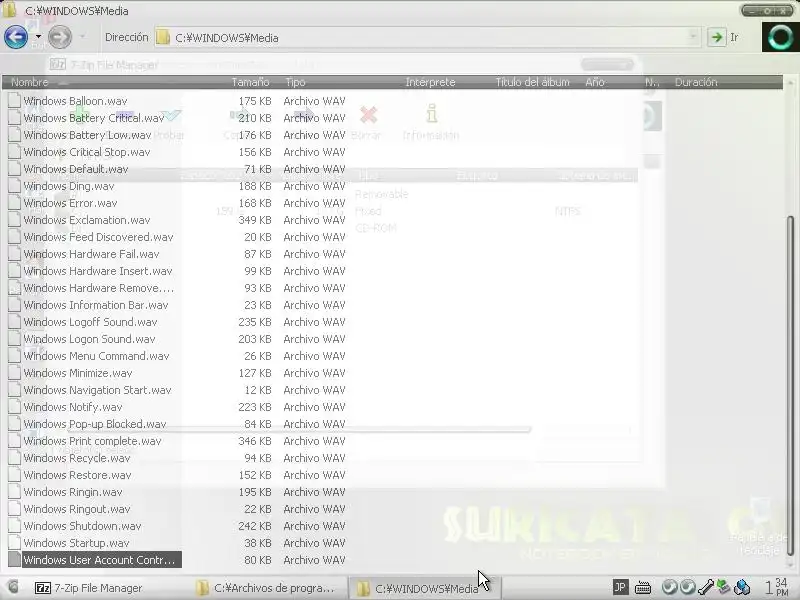Screen dimensions: 800x600
Task: Select the Windows Feed Discovered.wav file icon
Action: 14,237
